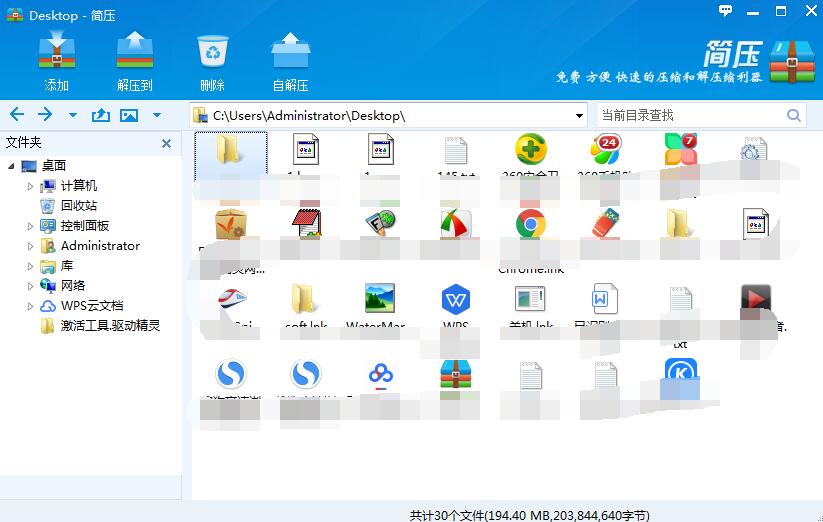
Task: Select 库 in the folder tree
Action: tap(67, 265)
